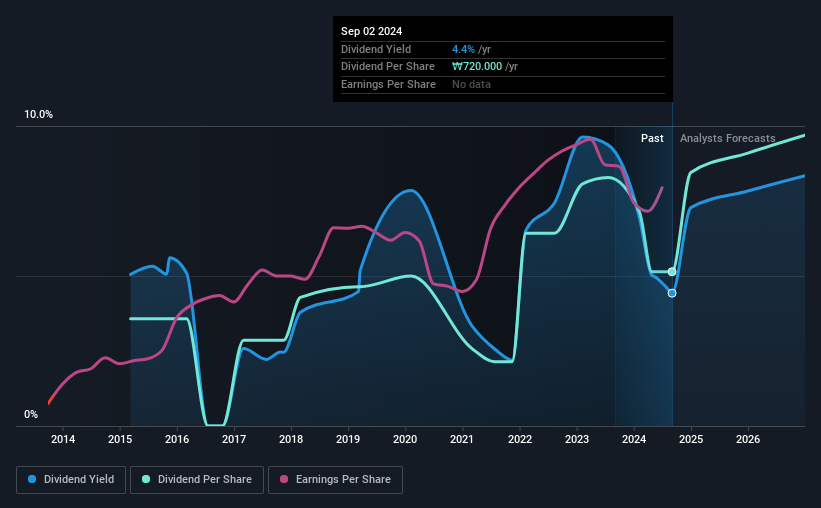The height and width of the screenshot is (508, 821).
Task: Click the pink Earnings Per Share legend dot
Action: [x=284, y=479]
